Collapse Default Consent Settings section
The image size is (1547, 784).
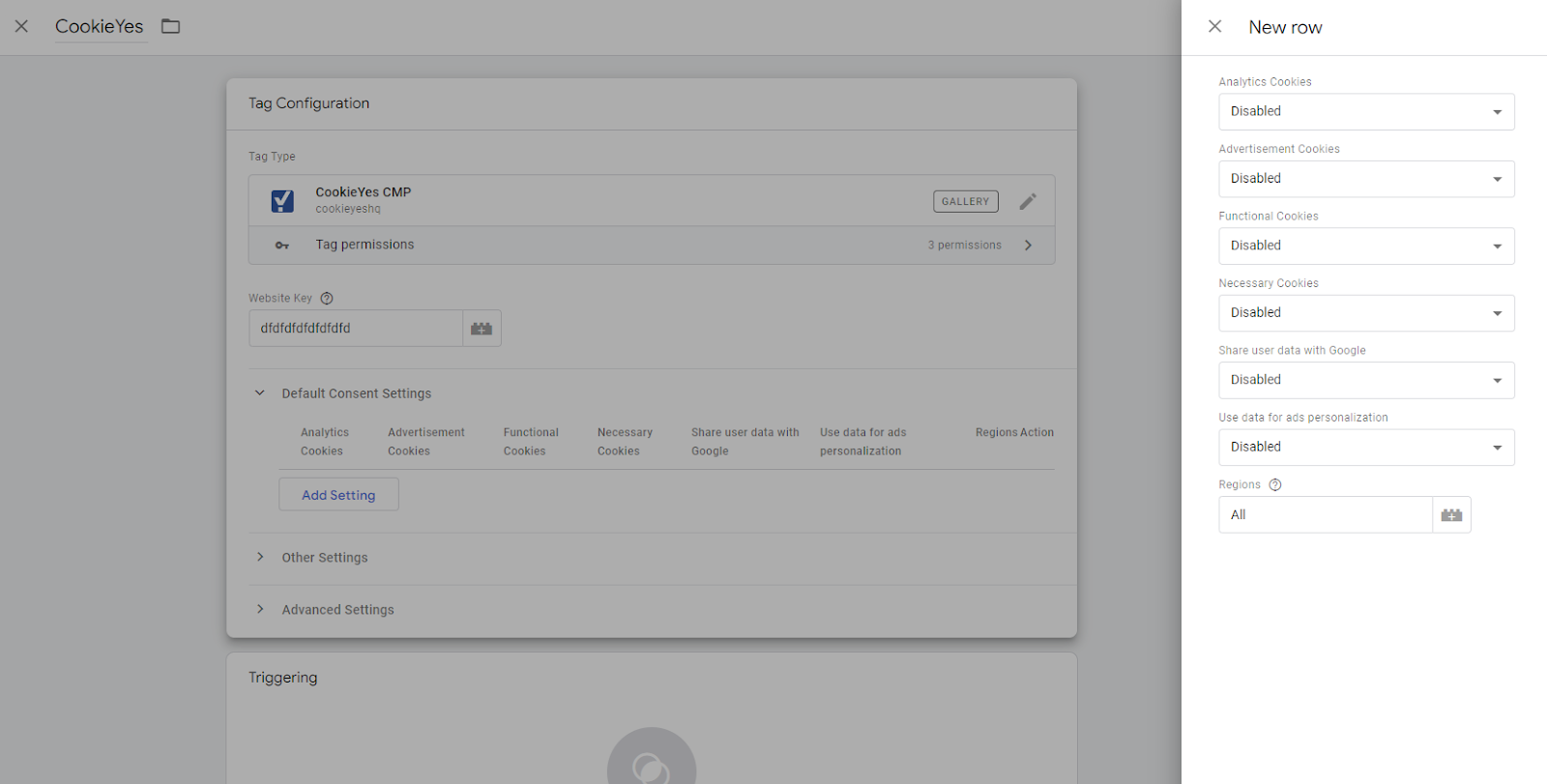coord(259,393)
